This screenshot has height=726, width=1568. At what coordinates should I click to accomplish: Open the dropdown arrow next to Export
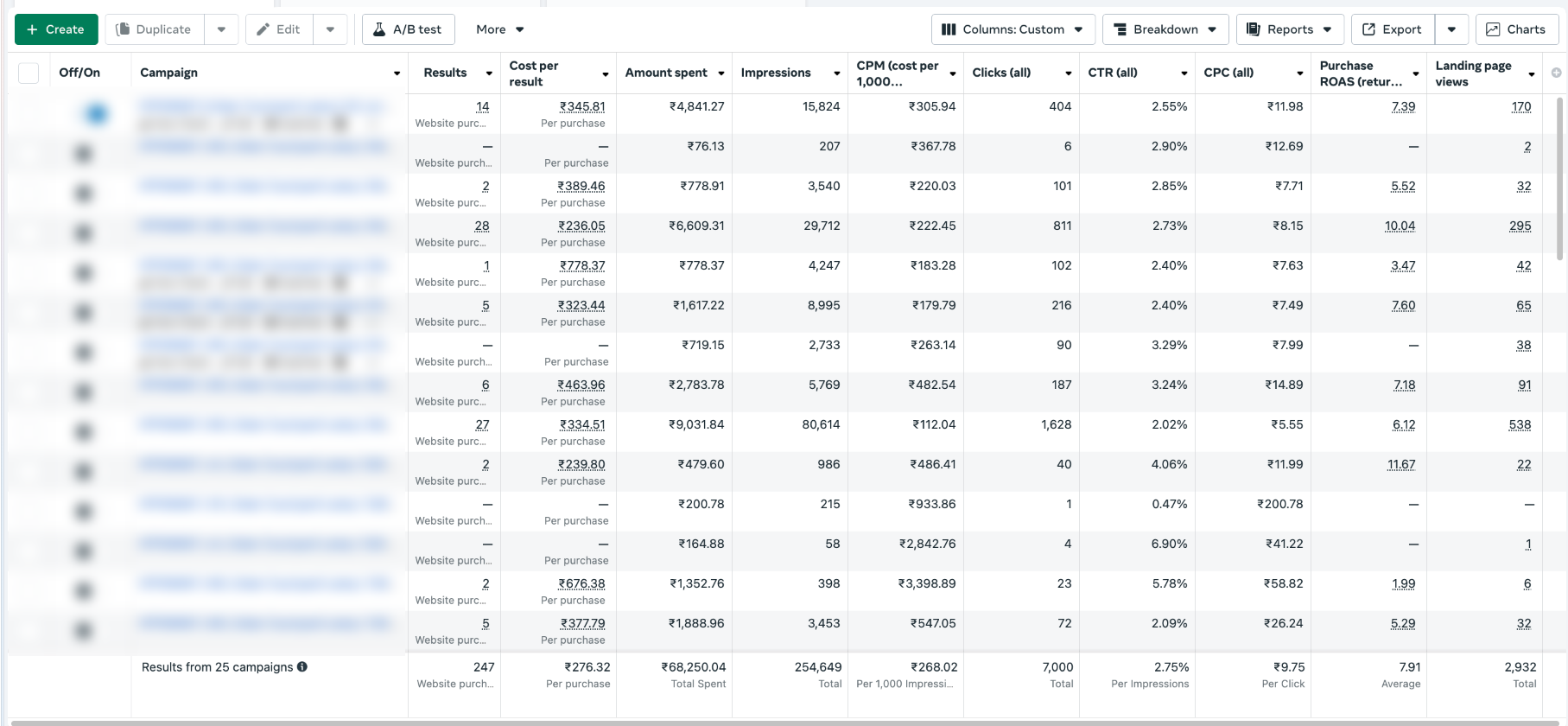[1451, 29]
